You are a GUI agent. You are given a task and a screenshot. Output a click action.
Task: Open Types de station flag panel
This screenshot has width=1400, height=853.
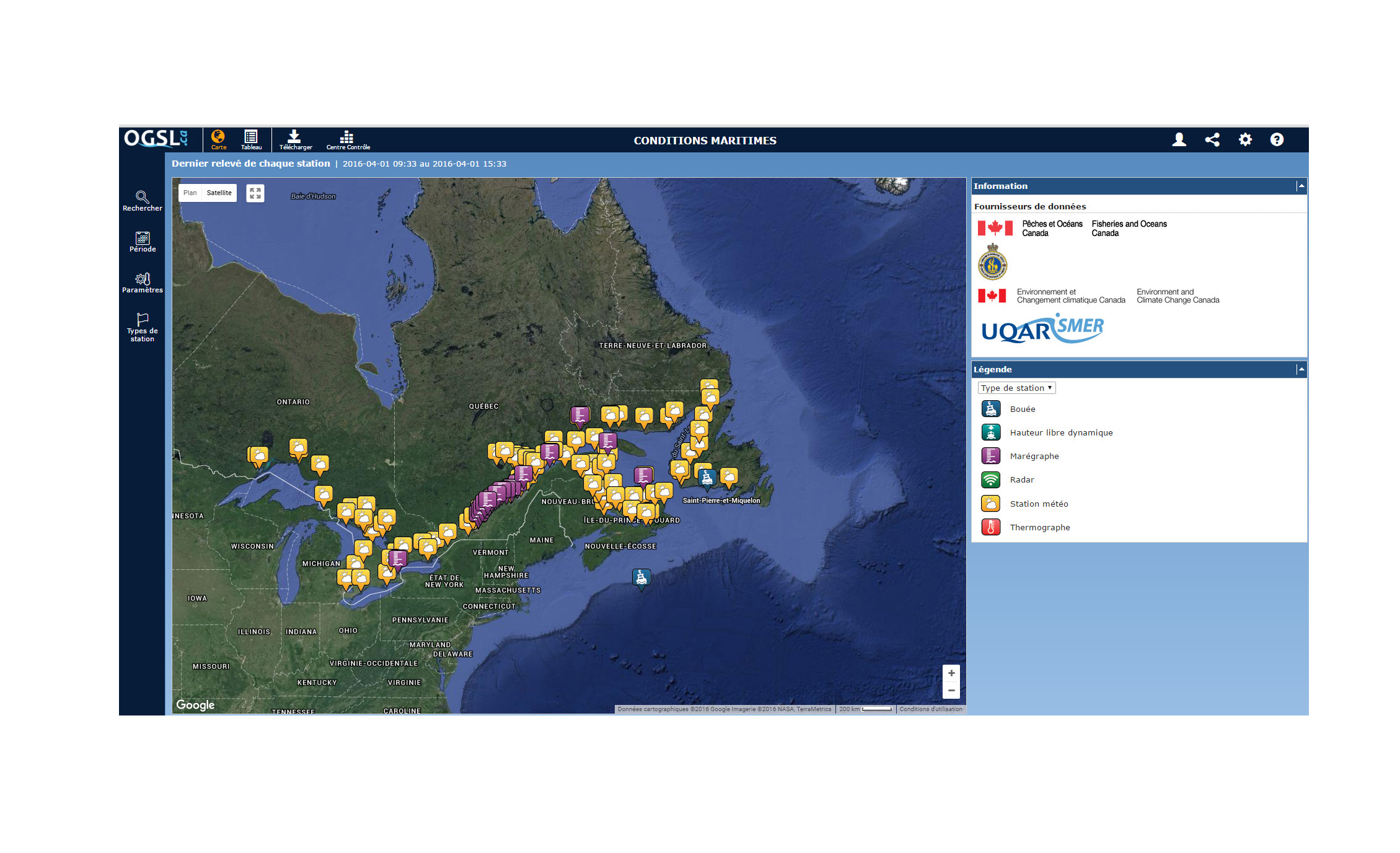142,327
